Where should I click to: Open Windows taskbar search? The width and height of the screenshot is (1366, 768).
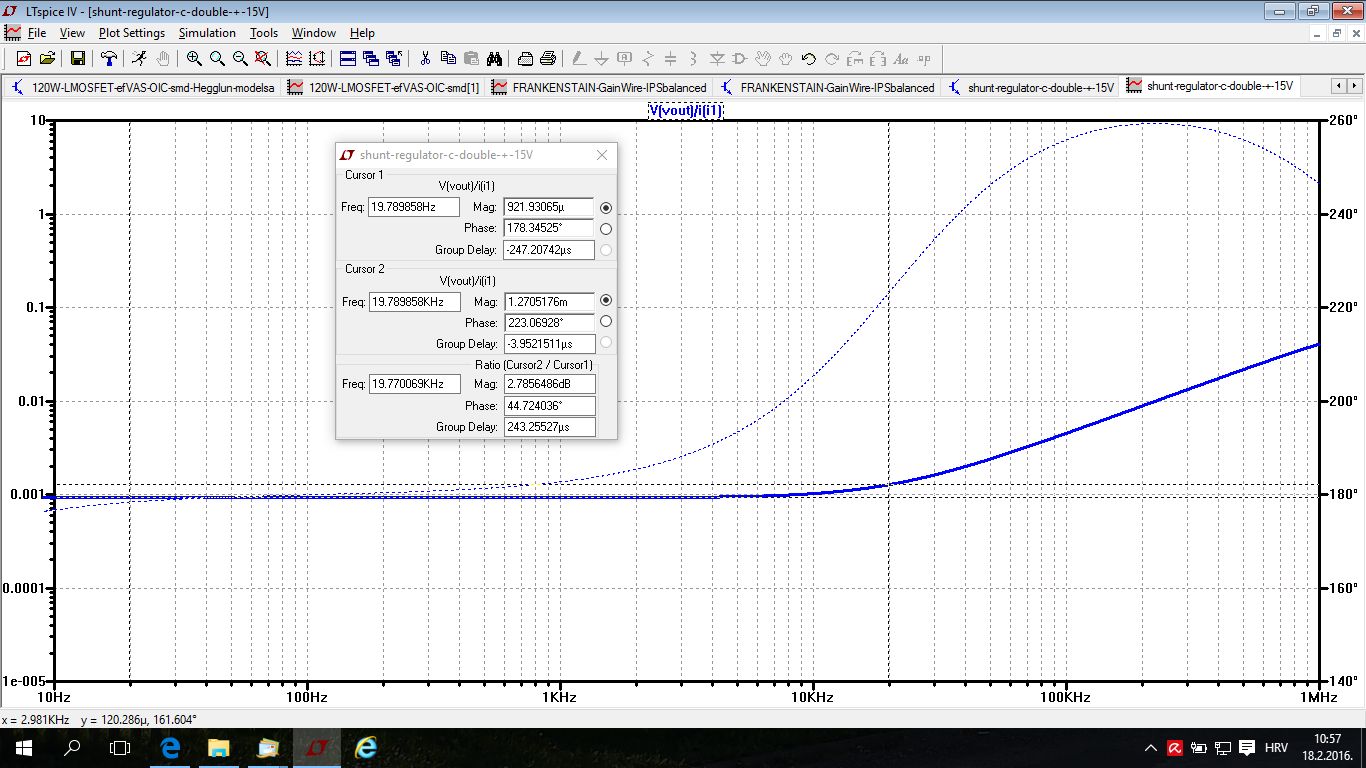[x=72, y=747]
